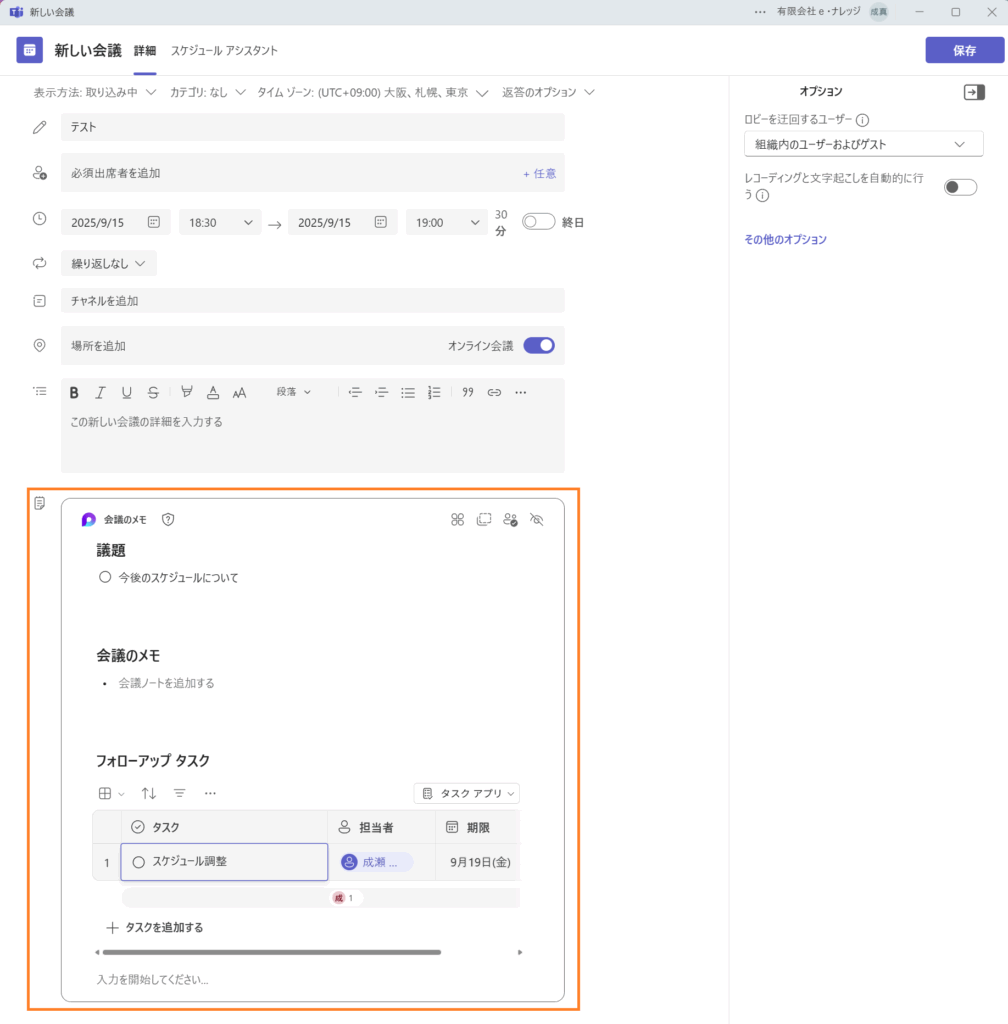
Task: Insert a numbered list in details
Action: pos(434,393)
